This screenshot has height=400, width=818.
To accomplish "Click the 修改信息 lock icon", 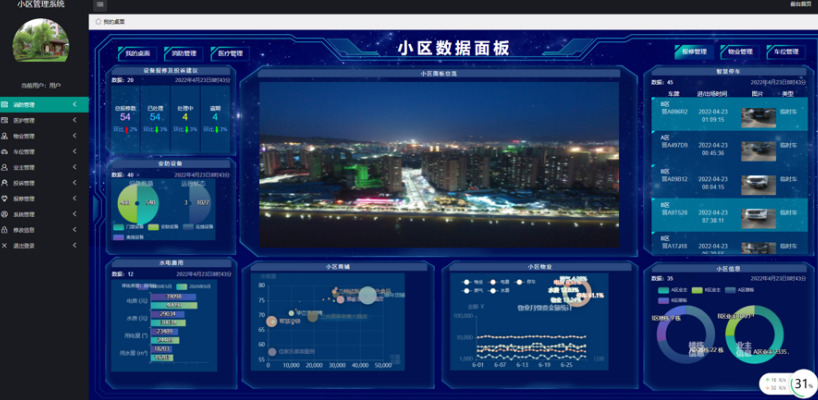I will pyautogui.click(x=5, y=230).
